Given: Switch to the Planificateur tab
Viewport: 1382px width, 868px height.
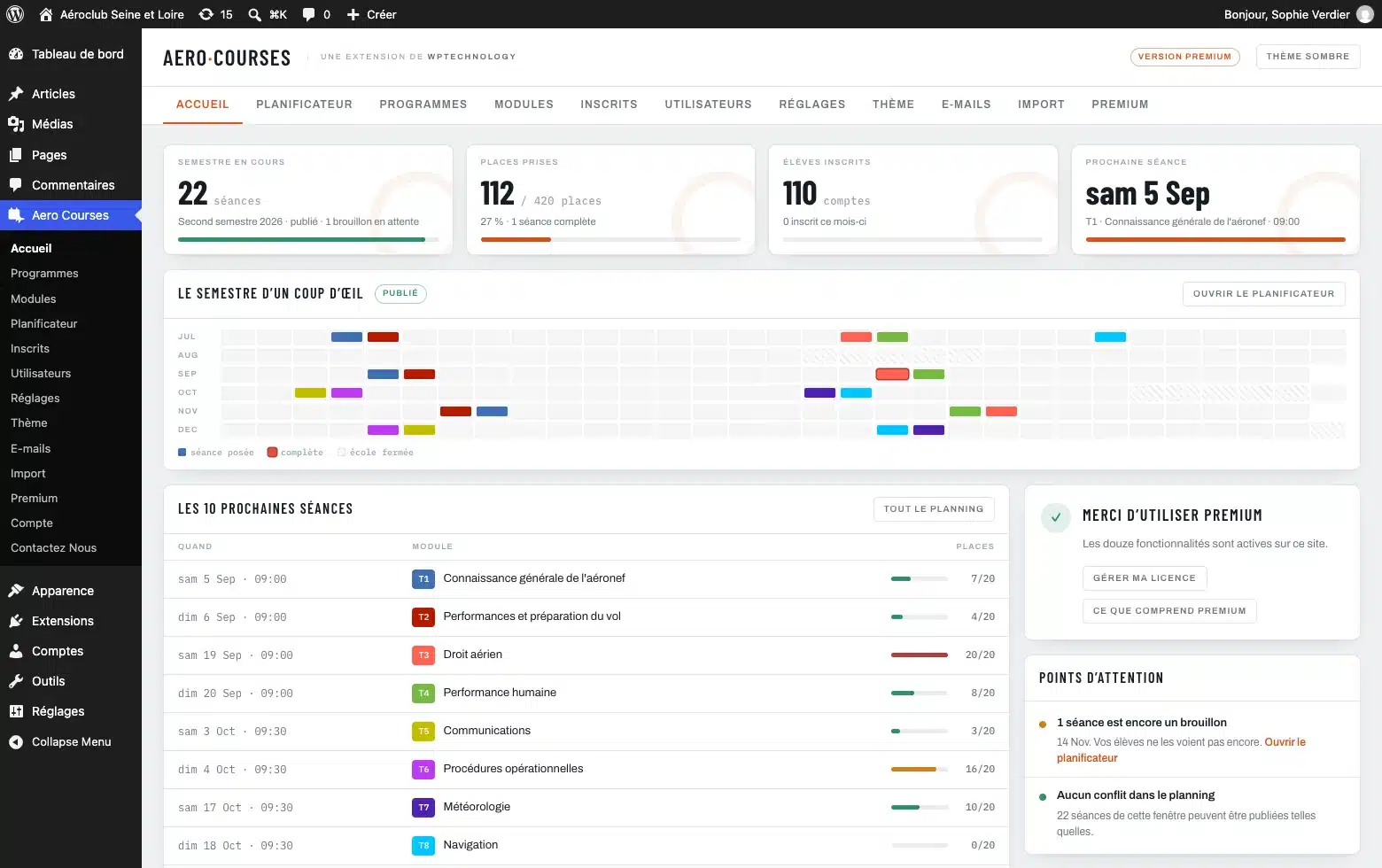Looking at the screenshot, I should click(304, 105).
